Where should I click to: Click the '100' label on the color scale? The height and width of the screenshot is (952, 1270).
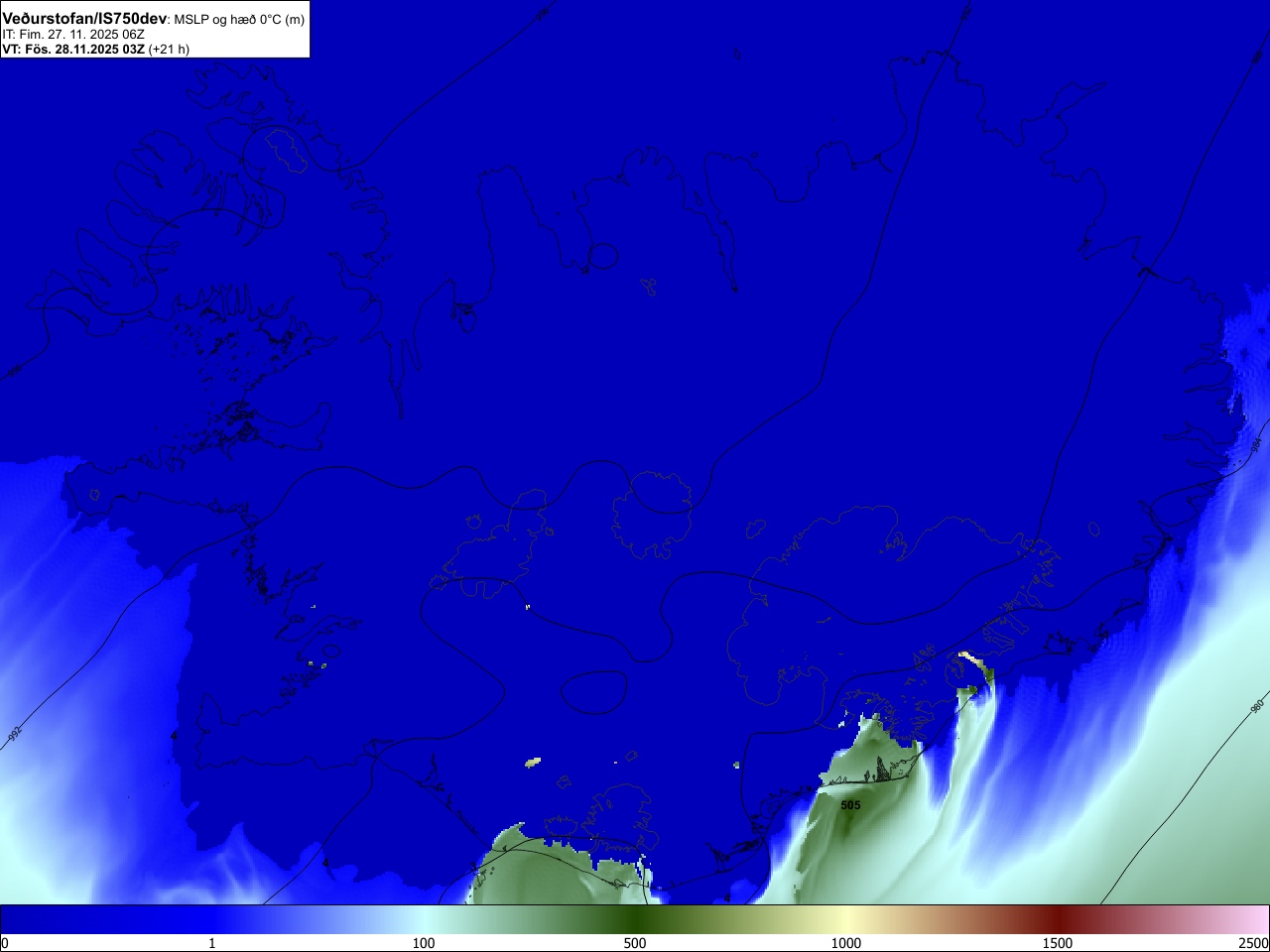coord(424,943)
